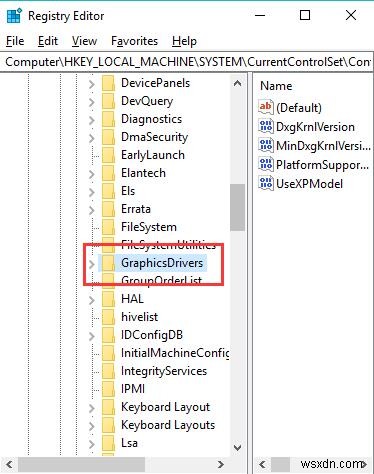Viewport: 374px width, 474px height.
Task: Click the DmaSecurity folder icon
Action: coord(108,137)
